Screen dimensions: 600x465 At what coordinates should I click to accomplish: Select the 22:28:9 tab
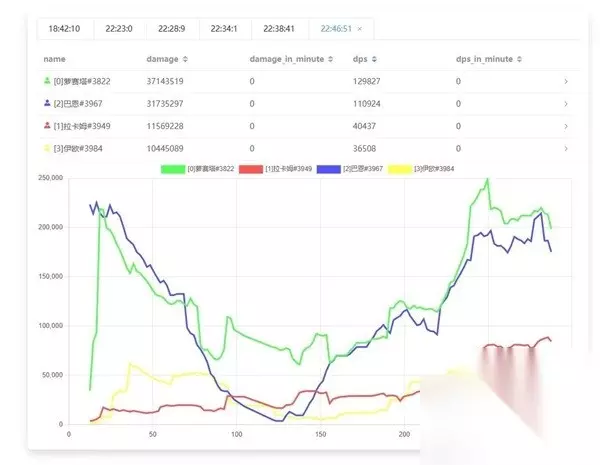click(172, 29)
